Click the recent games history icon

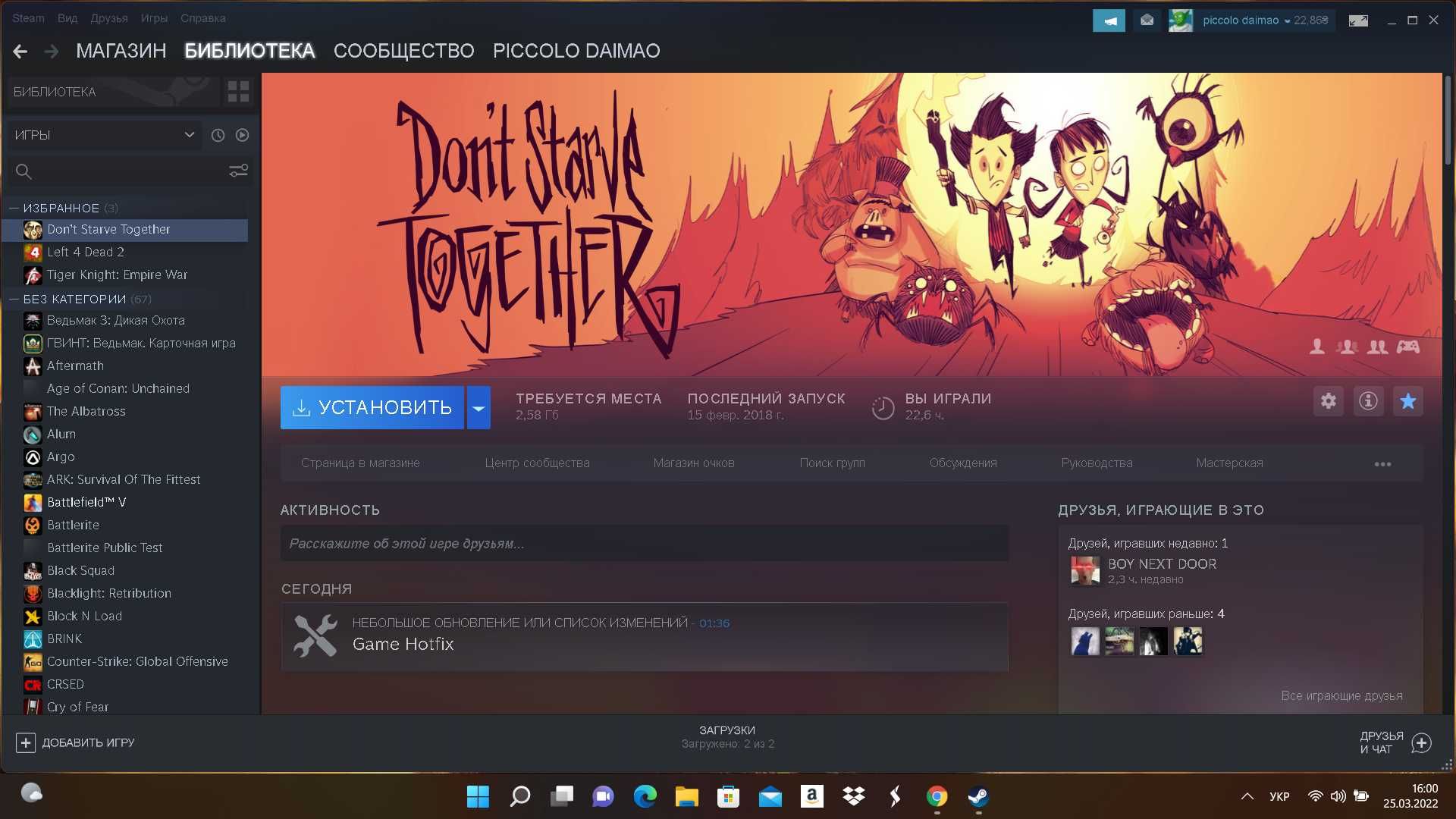pos(217,135)
